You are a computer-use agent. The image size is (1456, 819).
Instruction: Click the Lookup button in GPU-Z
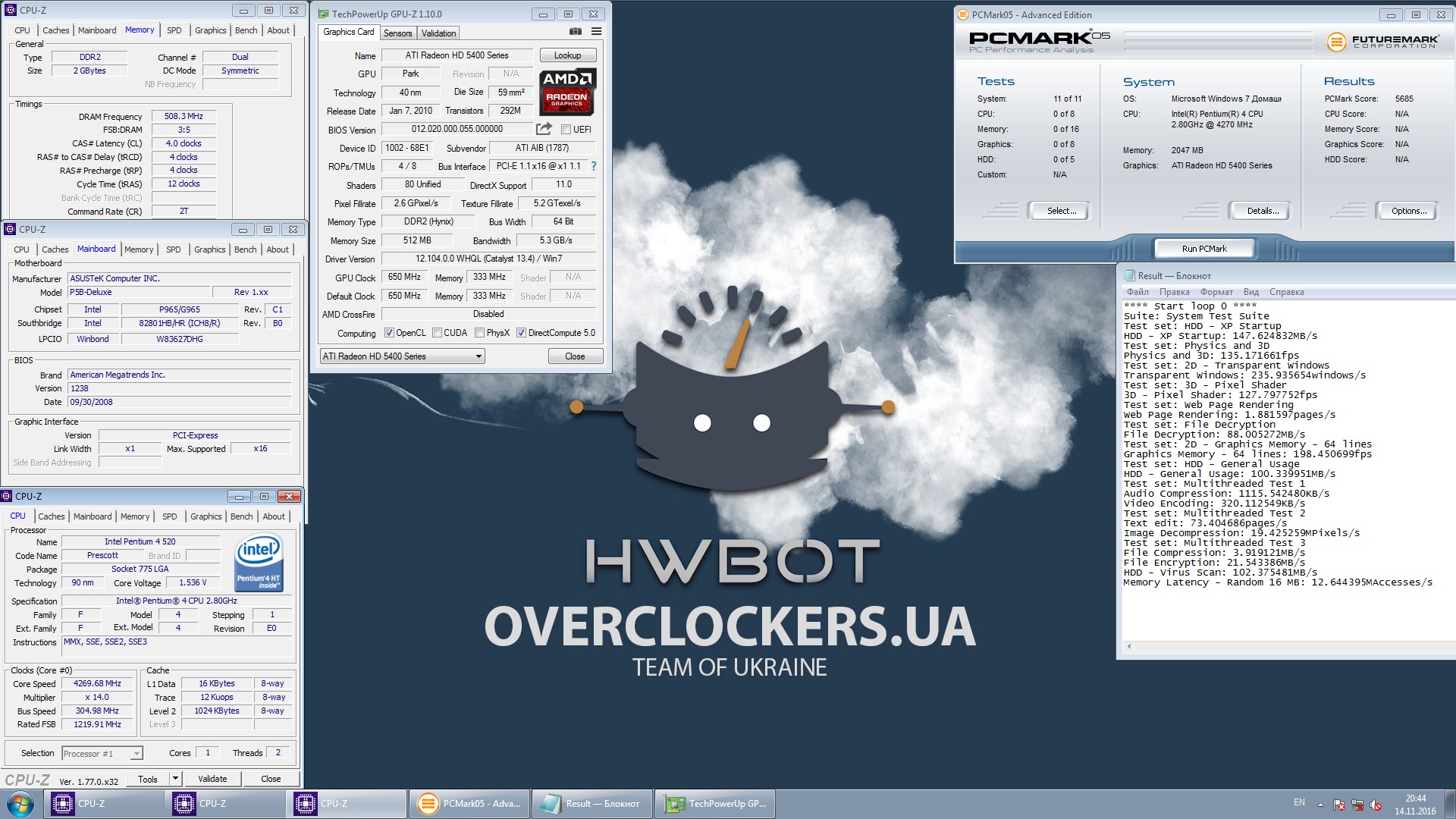click(x=567, y=55)
